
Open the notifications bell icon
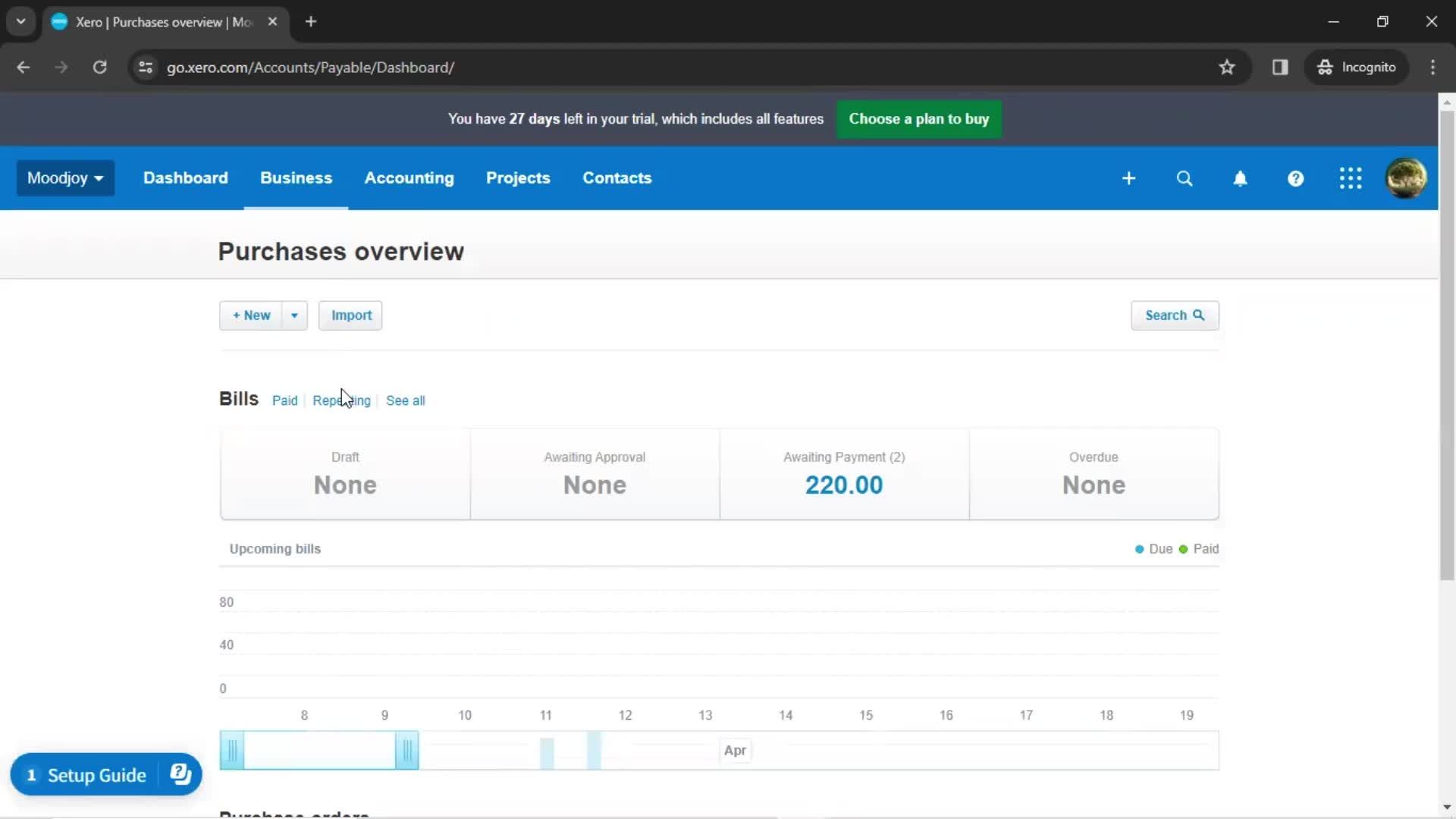tap(1240, 178)
